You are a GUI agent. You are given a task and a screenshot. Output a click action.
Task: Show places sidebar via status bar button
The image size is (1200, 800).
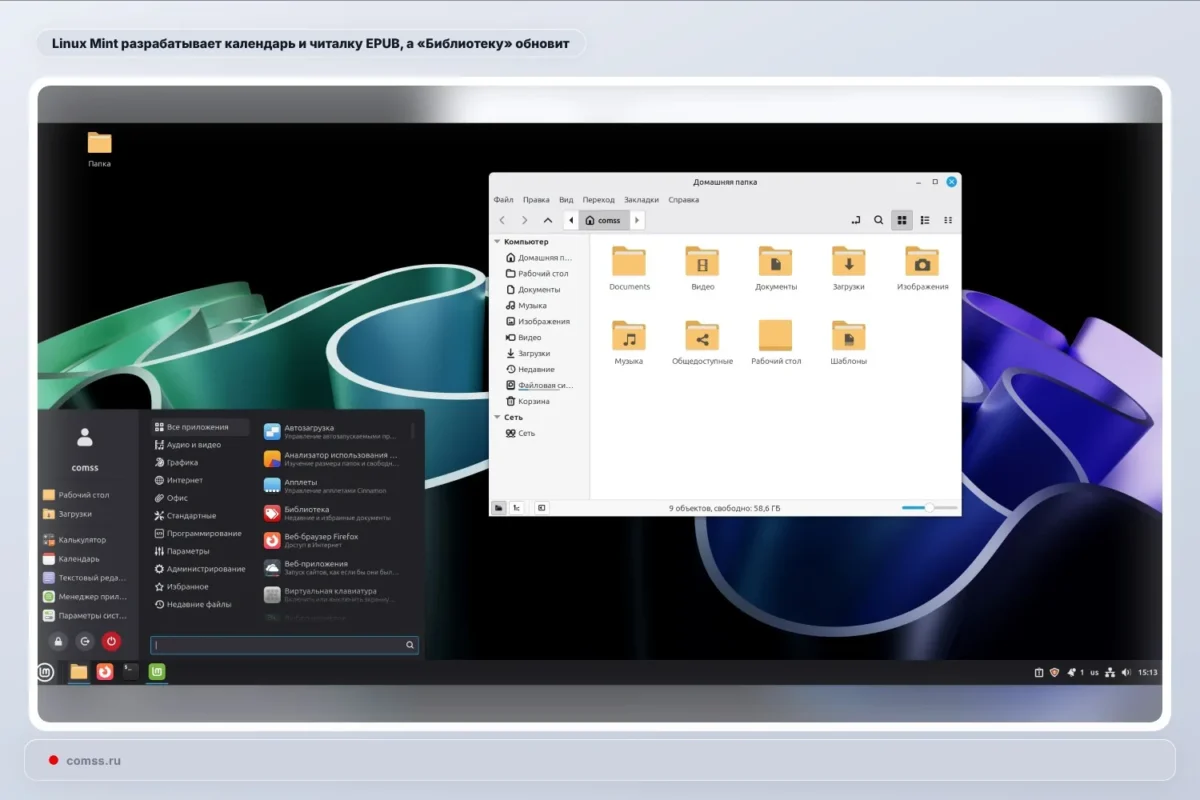pyautogui.click(x=499, y=508)
